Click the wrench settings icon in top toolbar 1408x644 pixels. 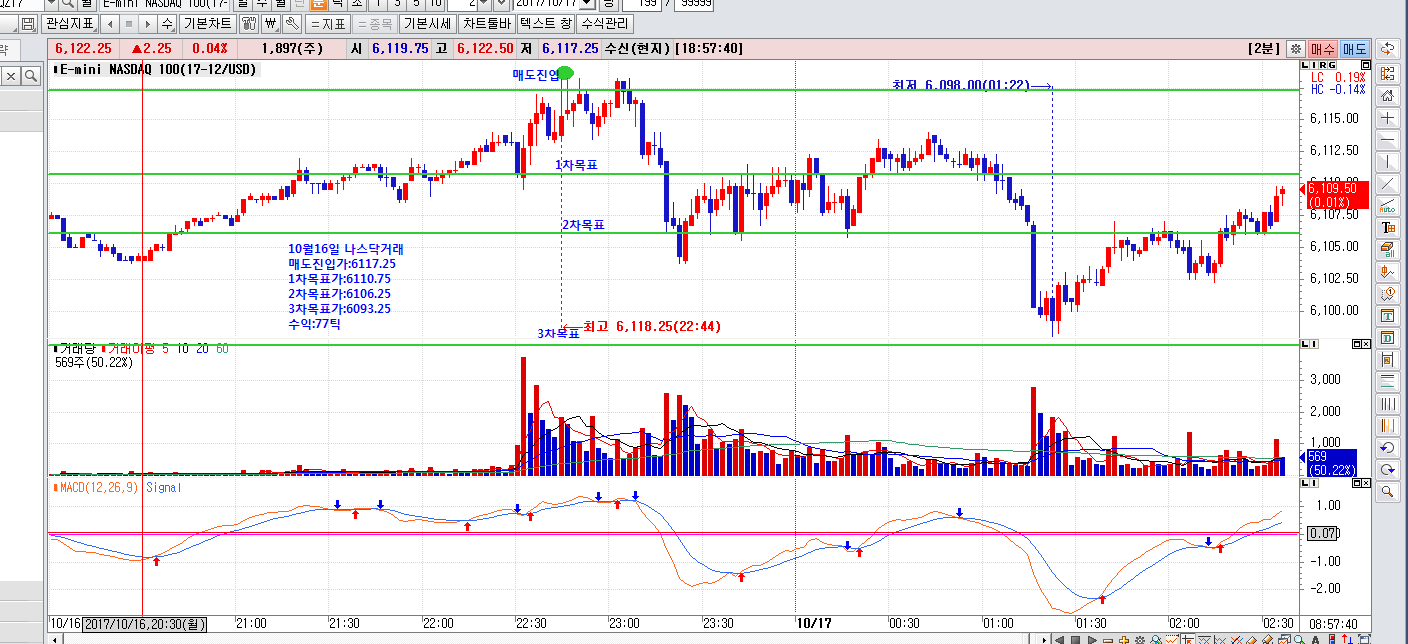(x=292, y=23)
